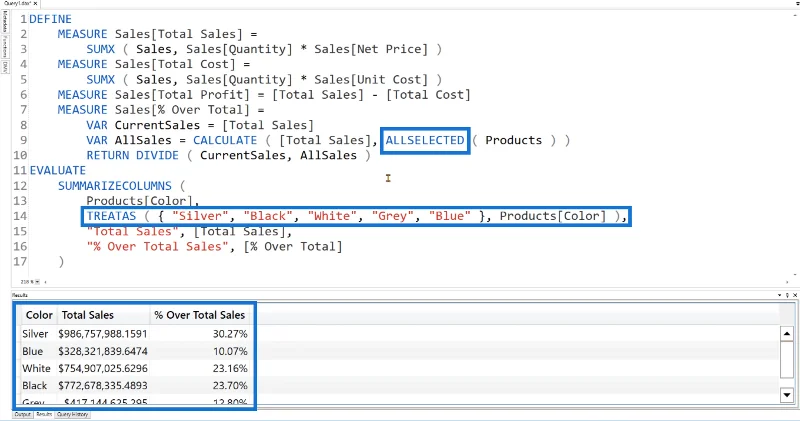This screenshot has width=800, height=421.
Task: Click SUMMARIZECOLUMNS on line 12
Action: pos(115,186)
